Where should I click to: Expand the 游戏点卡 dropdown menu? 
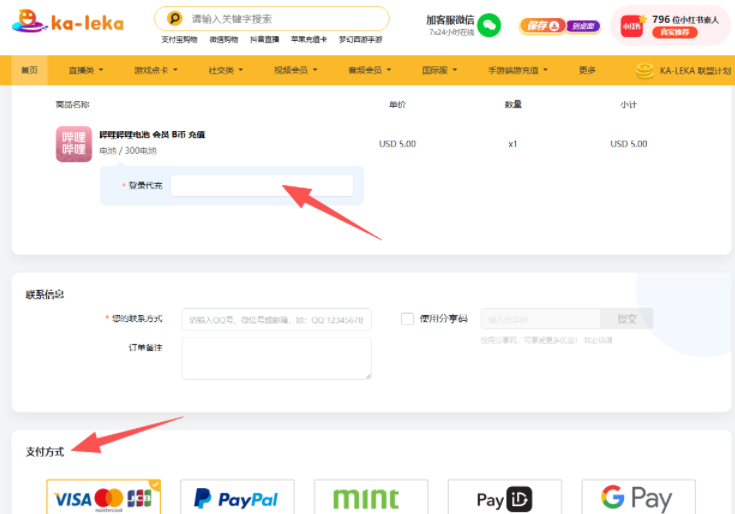pos(156,70)
